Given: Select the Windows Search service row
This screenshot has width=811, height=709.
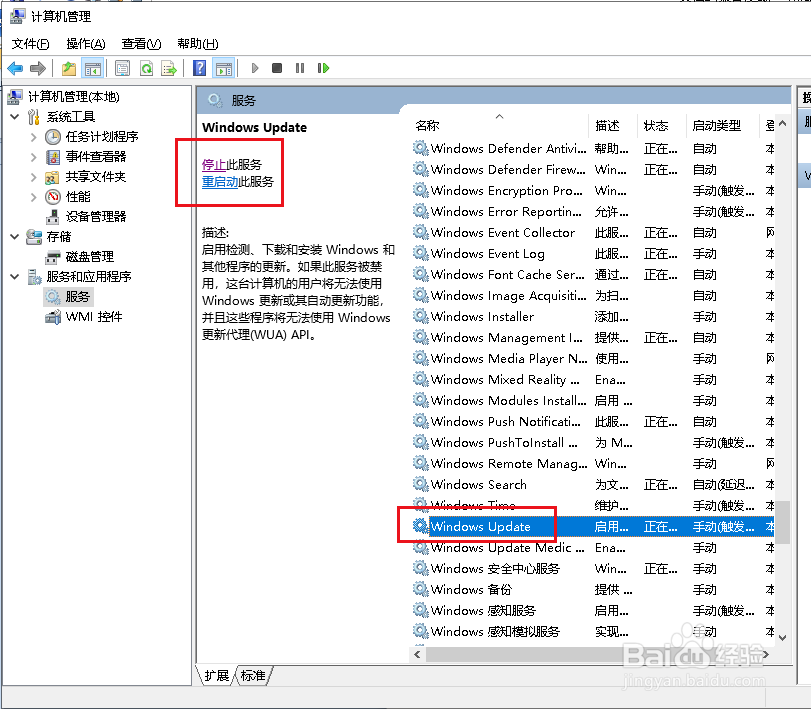Looking at the screenshot, I should pyautogui.click(x=593, y=485).
